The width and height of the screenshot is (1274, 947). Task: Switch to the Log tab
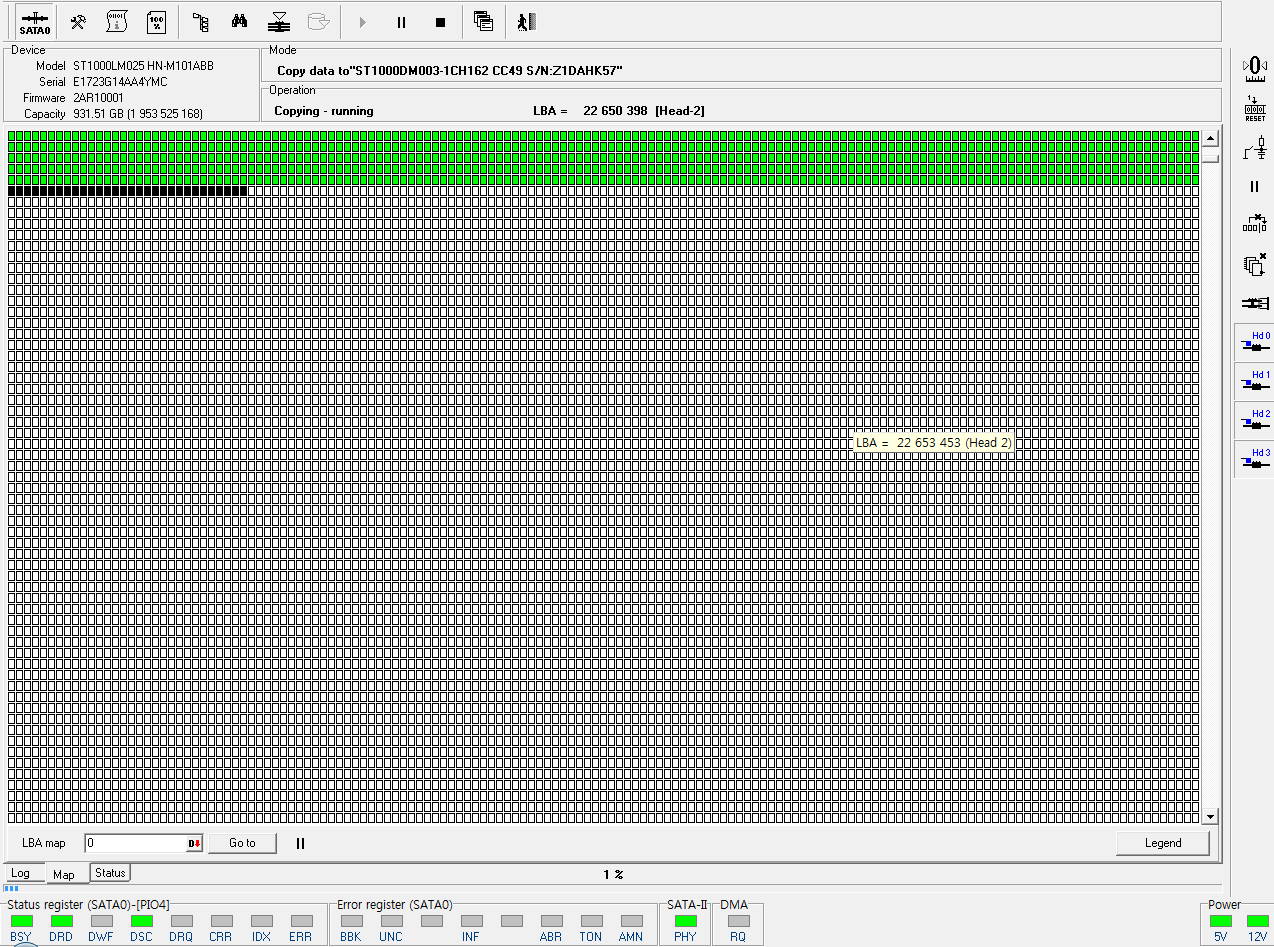pos(21,873)
